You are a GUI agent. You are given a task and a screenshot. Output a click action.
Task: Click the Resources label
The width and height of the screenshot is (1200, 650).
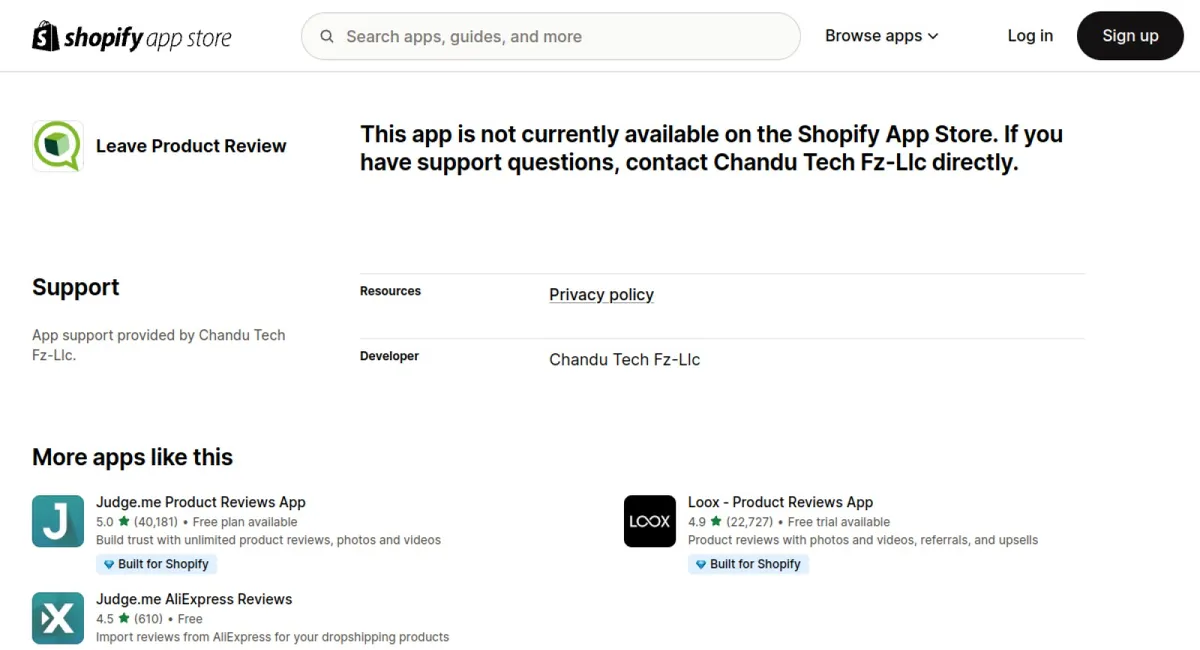(x=390, y=291)
